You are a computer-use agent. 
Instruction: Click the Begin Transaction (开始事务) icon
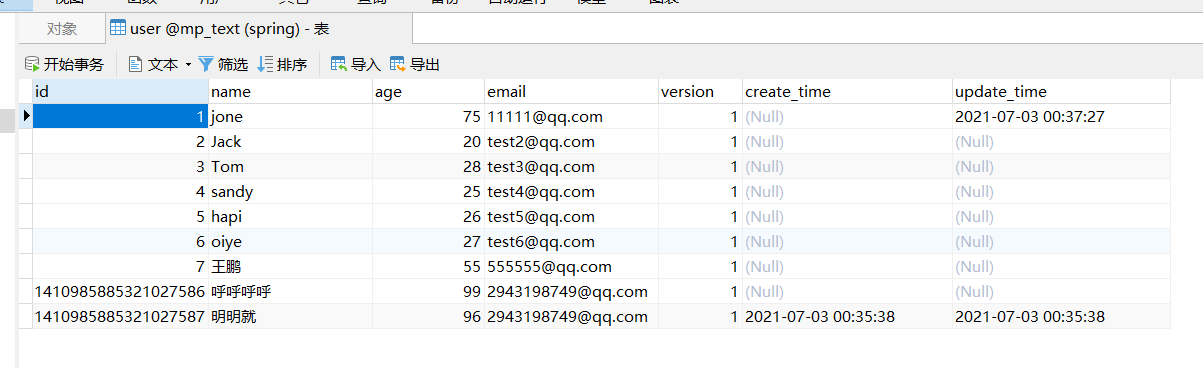tap(32, 64)
